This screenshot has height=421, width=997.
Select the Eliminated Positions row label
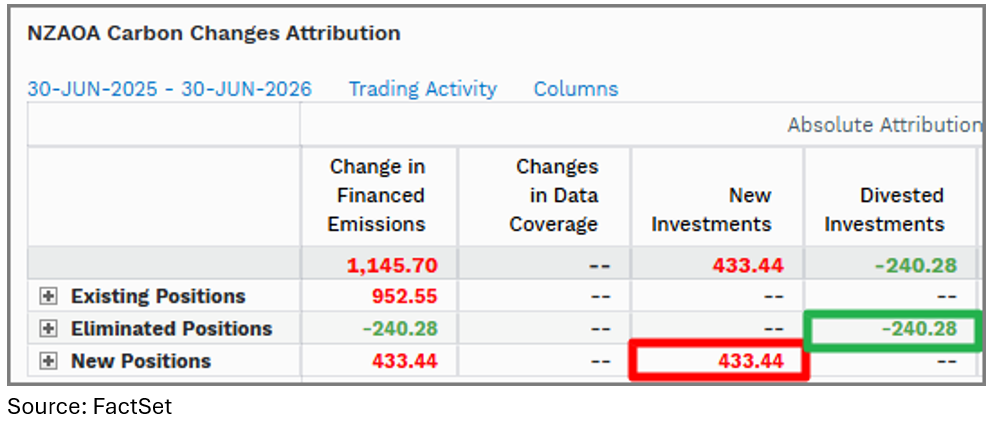tap(172, 329)
